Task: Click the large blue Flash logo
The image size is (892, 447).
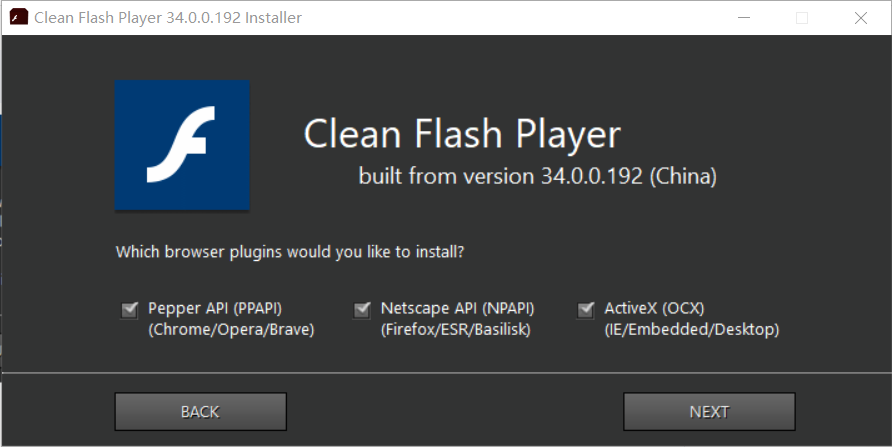Action: [182, 145]
